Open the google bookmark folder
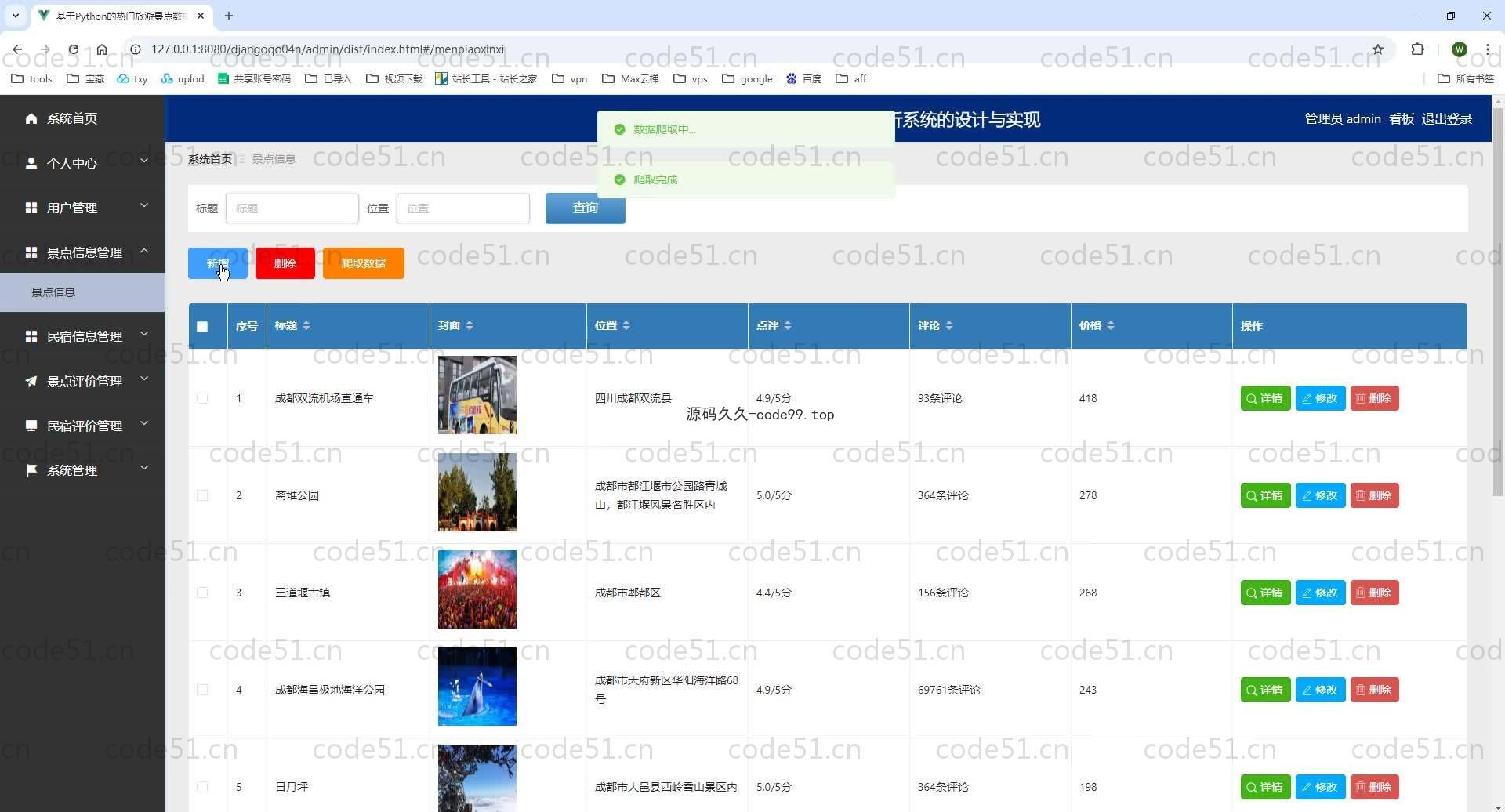This screenshot has width=1505, height=812. click(747, 78)
